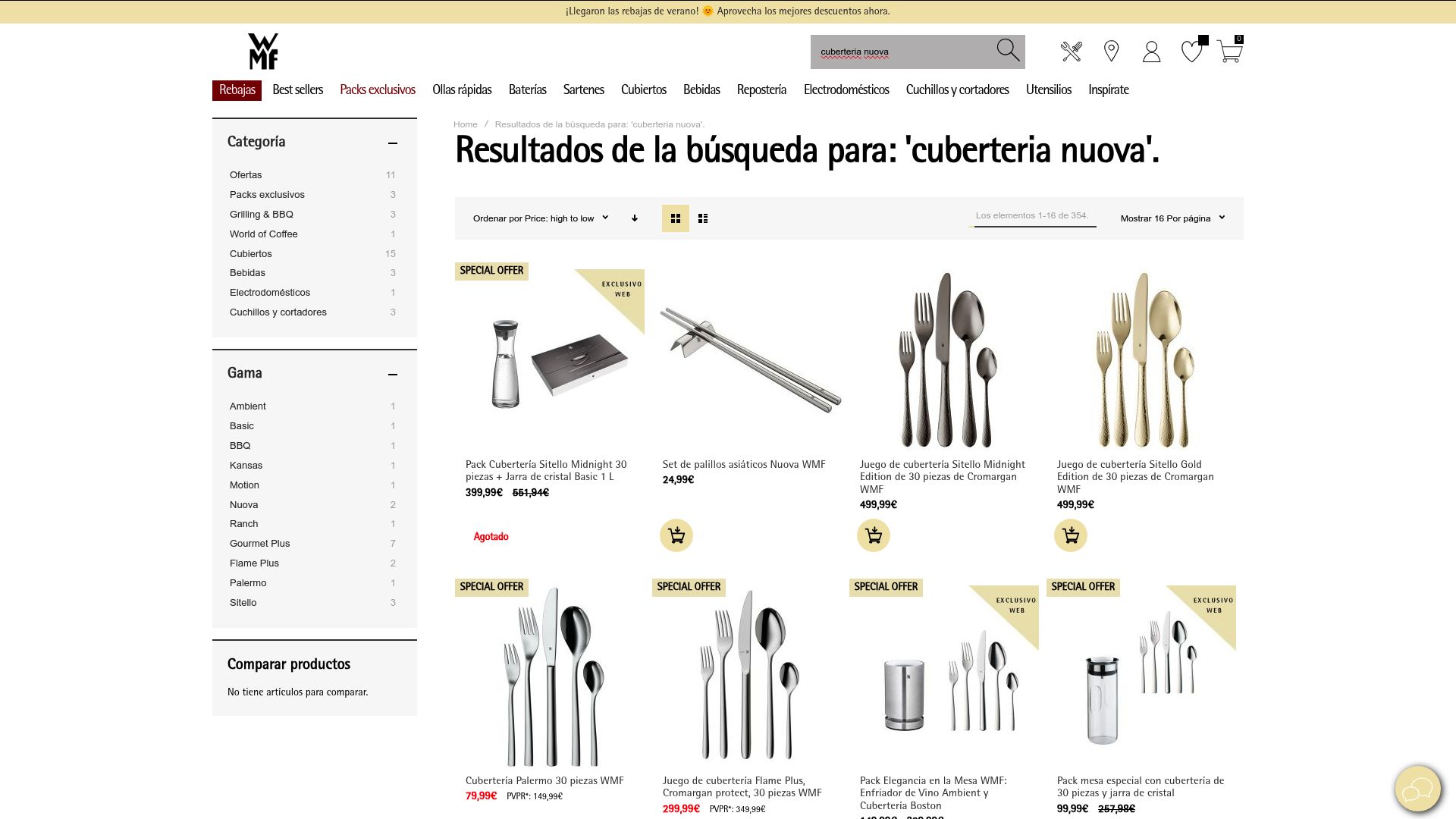Open the Packs exclusivos menu item
Image resolution: width=1456 pixels, height=819 pixels.
coord(378,89)
